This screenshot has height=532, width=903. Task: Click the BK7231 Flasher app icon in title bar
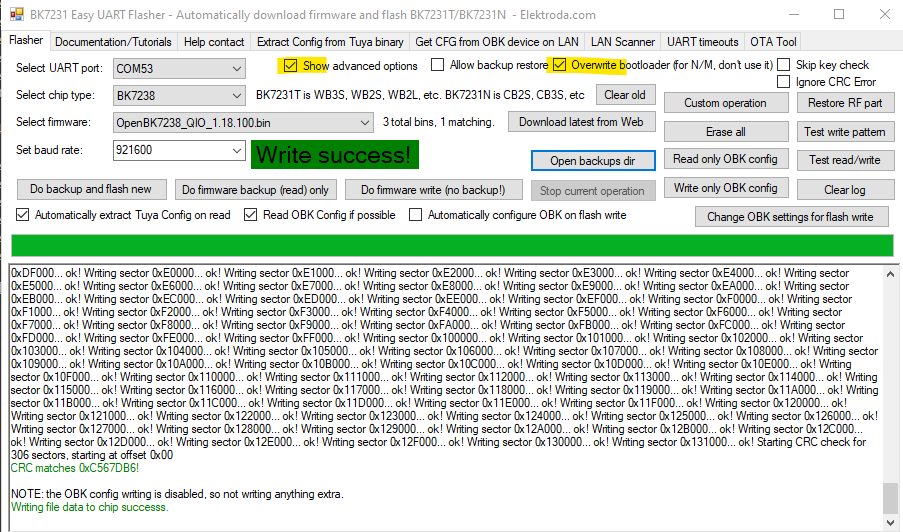tap(17, 14)
